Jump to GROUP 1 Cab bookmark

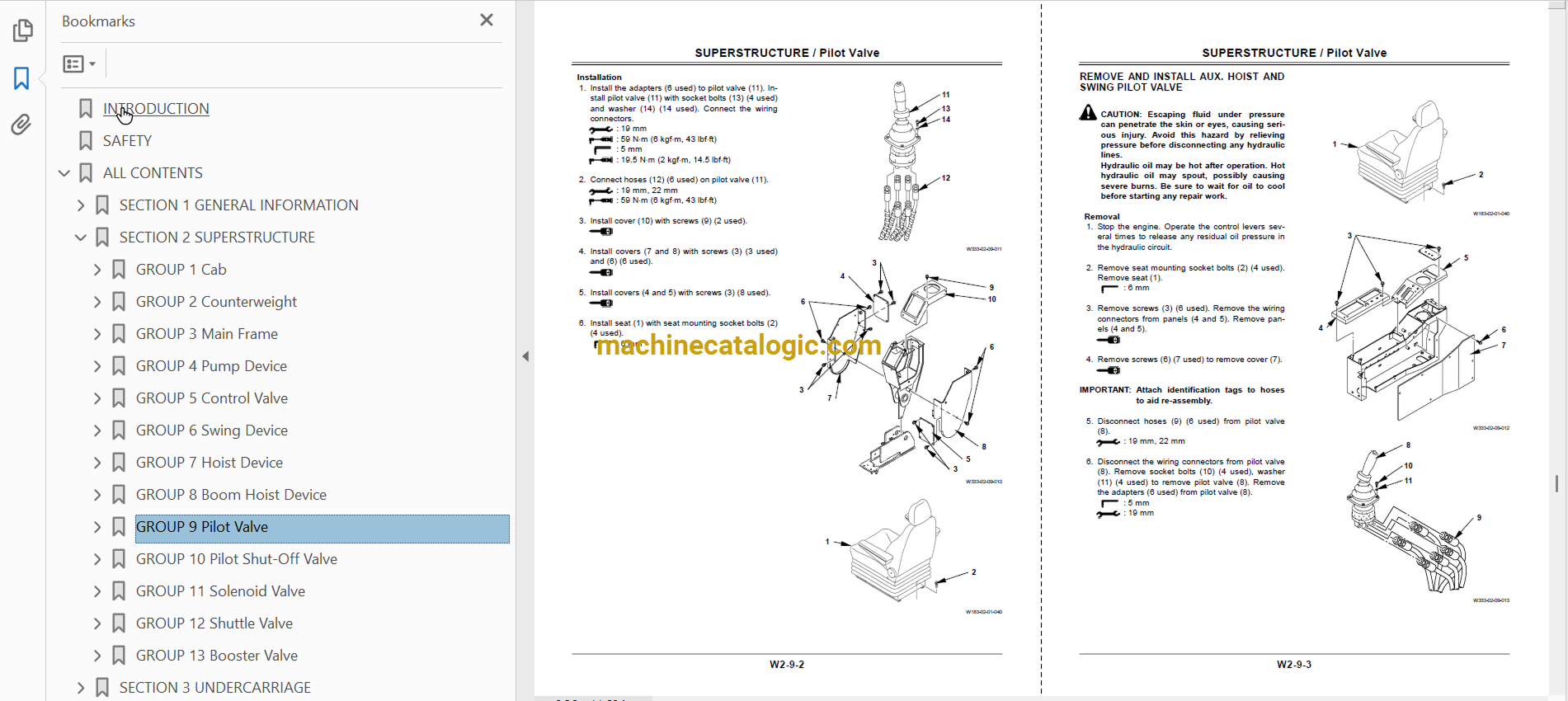coord(181,270)
